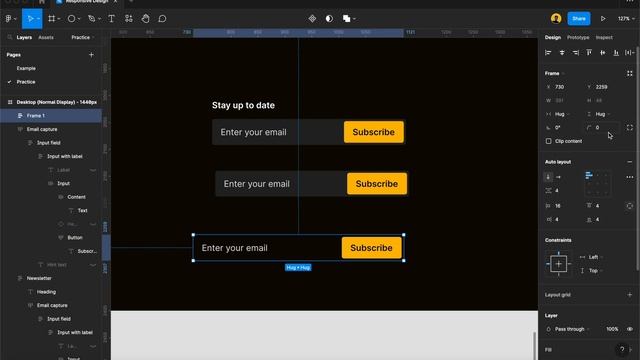Select the Comment tool
The image size is (640, 360).
tap(162, 19)
